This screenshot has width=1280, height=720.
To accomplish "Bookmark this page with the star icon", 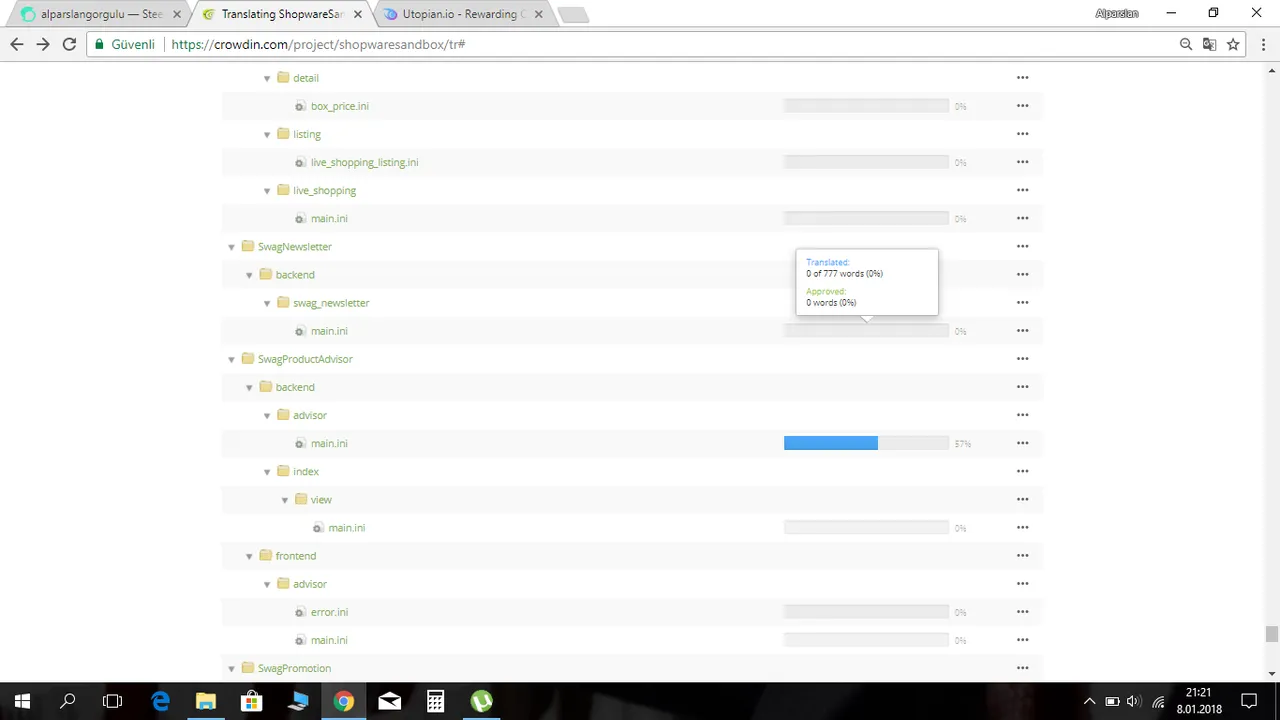I will [1233, 44].
